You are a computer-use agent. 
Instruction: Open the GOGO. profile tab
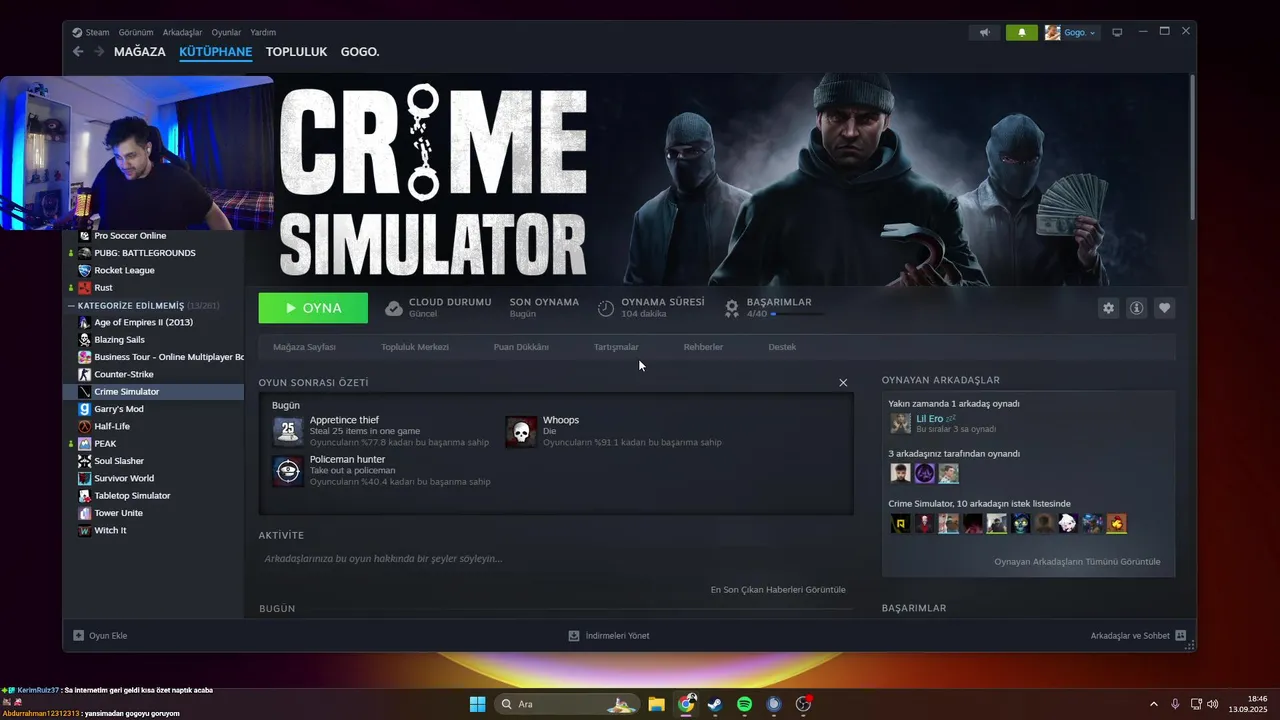point(360,52)
